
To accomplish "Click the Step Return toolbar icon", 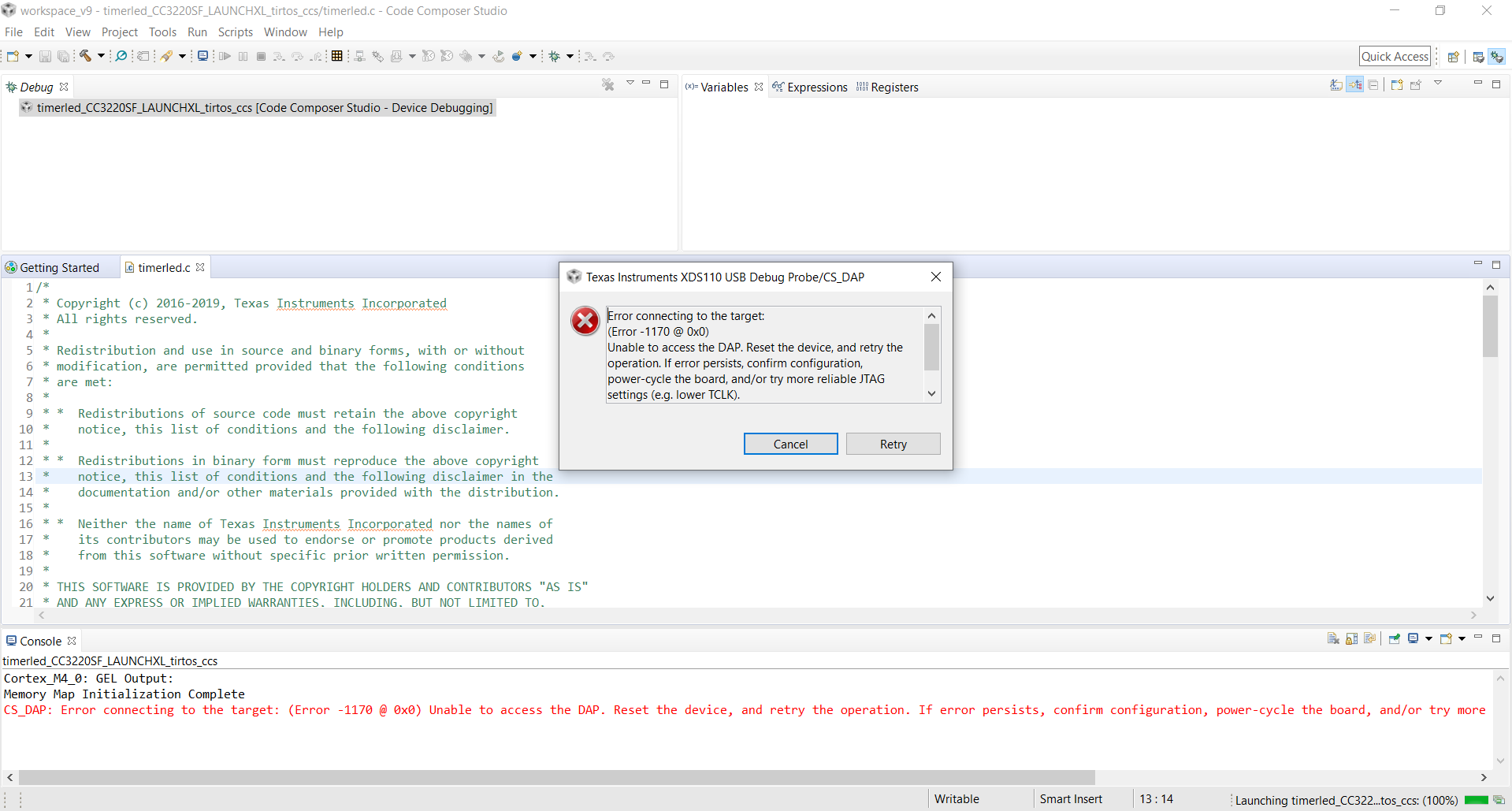I will (x=315, y=56).
